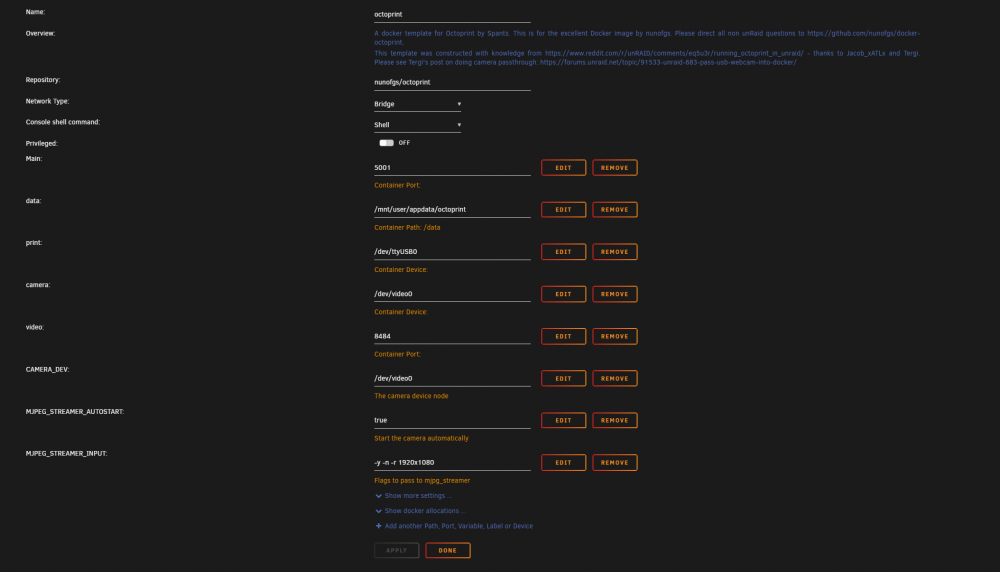Screen dimensions: 1000x572
Task: Click Add another Path, Port, Variable link
Action: (x=459, y=526)
